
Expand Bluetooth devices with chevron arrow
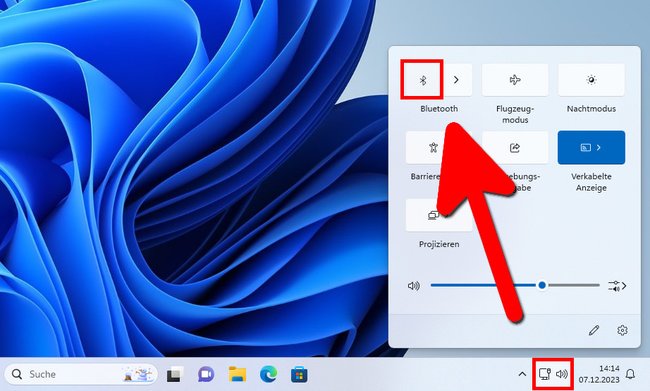coord(456,80)
